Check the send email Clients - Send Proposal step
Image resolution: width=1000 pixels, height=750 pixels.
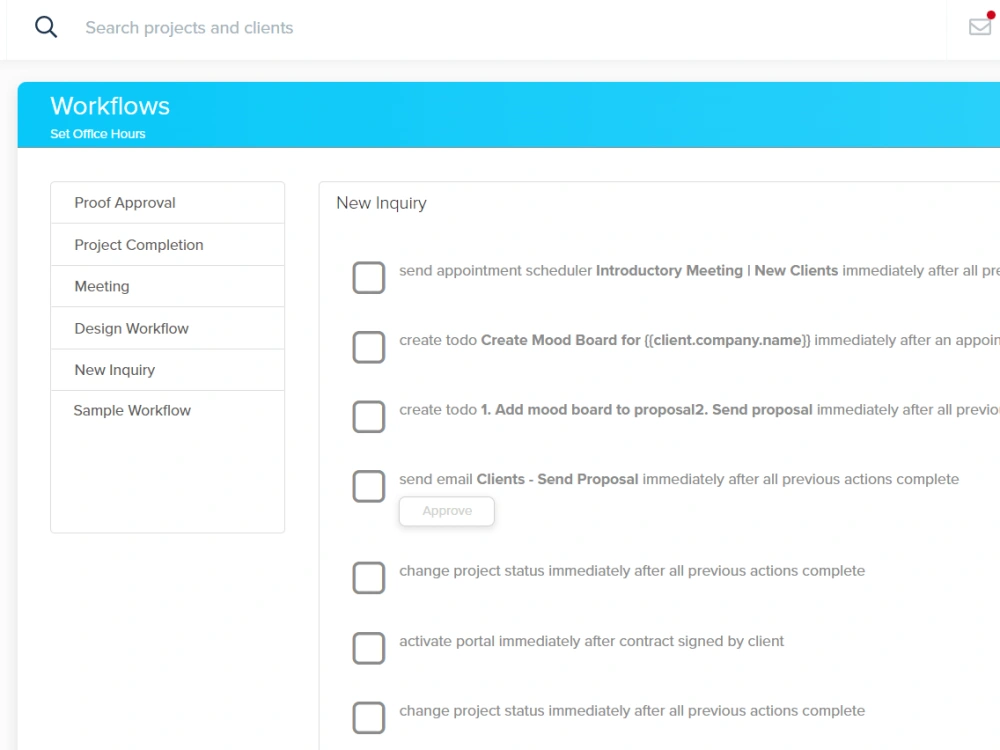369,485
